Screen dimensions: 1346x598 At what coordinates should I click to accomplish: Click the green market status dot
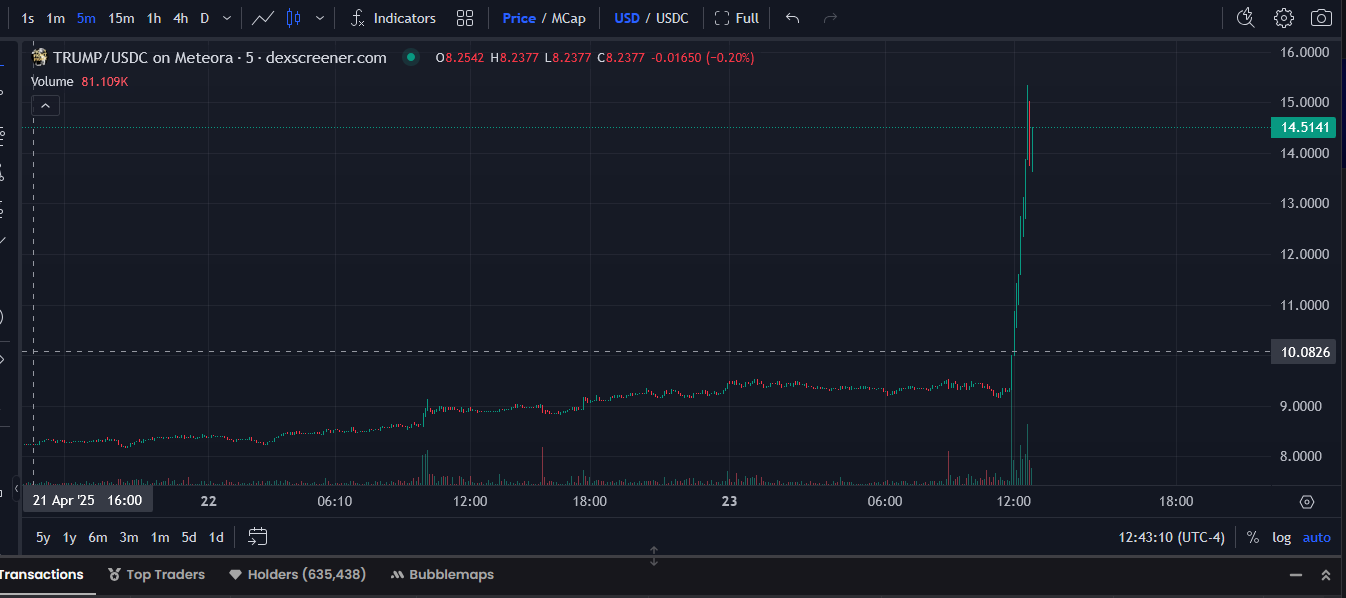(410, 57)
